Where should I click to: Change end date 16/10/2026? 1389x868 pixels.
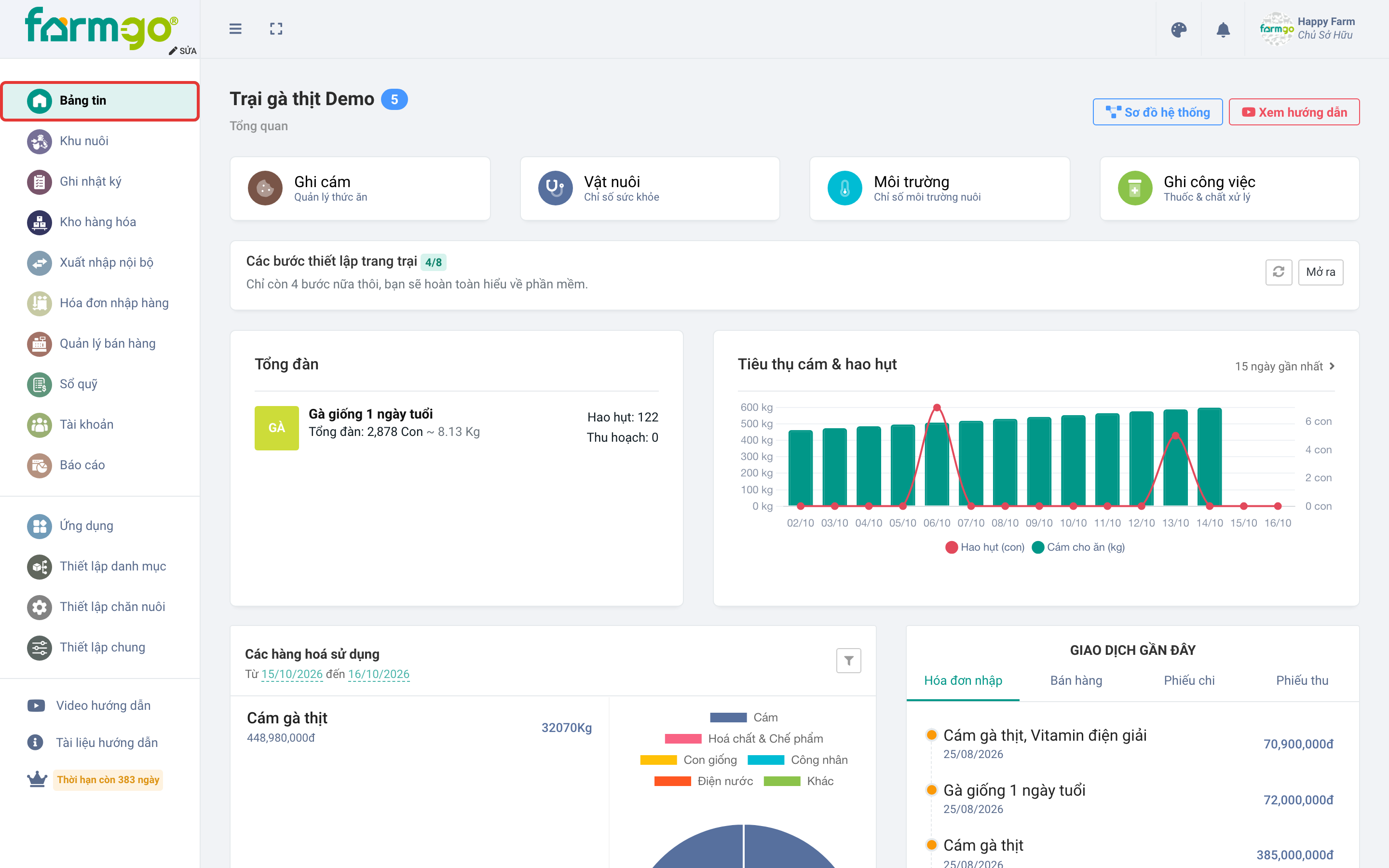pos(379,674)
